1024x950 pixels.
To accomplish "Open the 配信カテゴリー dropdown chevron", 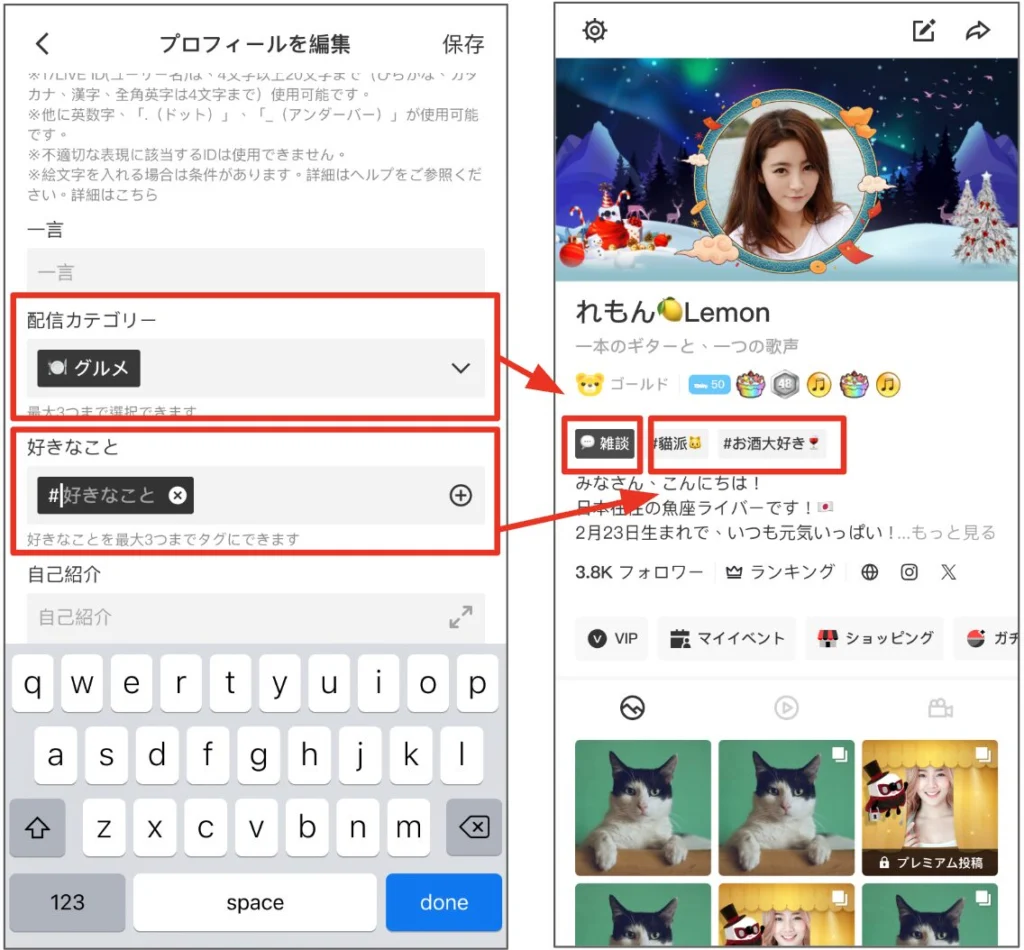I will point(460,368).
